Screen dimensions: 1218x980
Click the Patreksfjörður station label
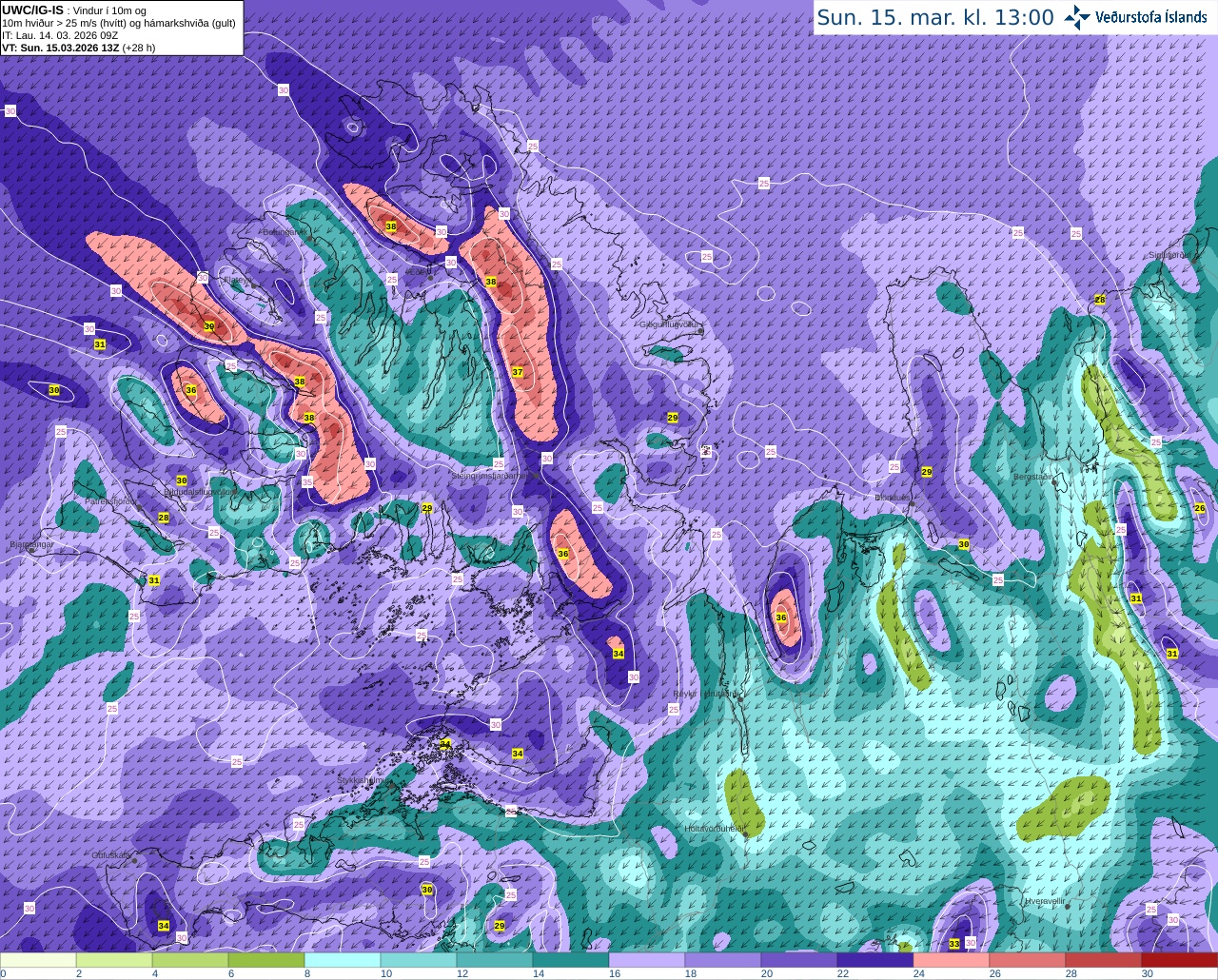(113, 500)
